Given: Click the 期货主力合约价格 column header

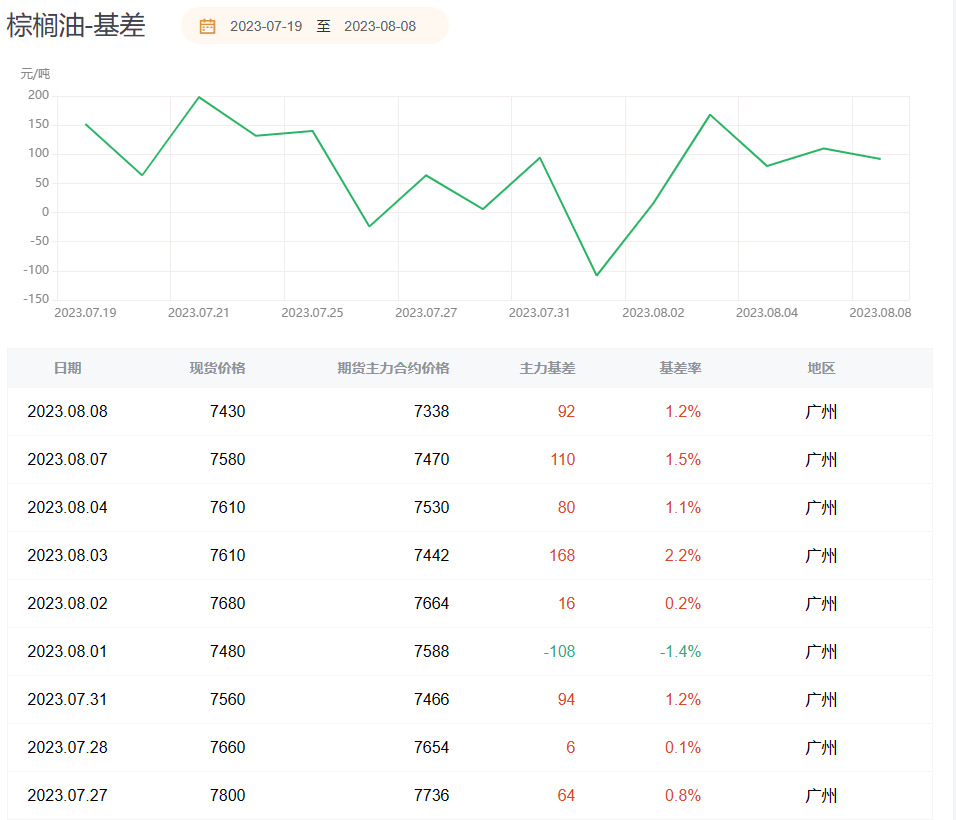Looking at the screenshot, I should 393,368.
